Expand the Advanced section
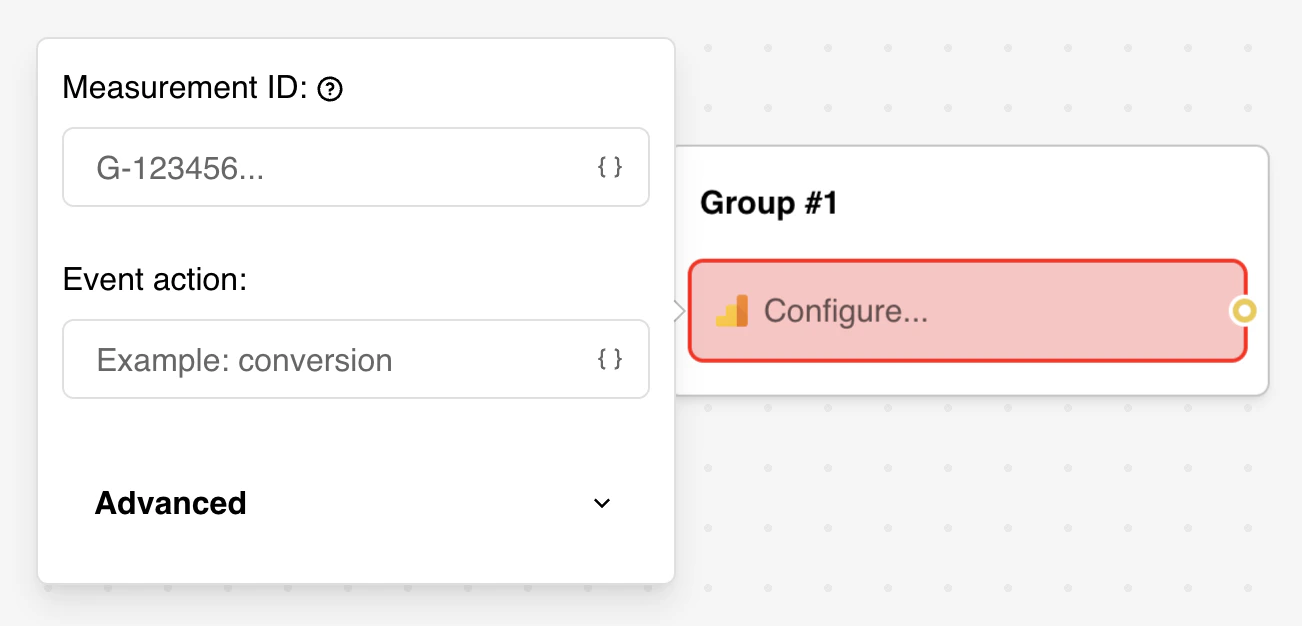 coord(170,503)
